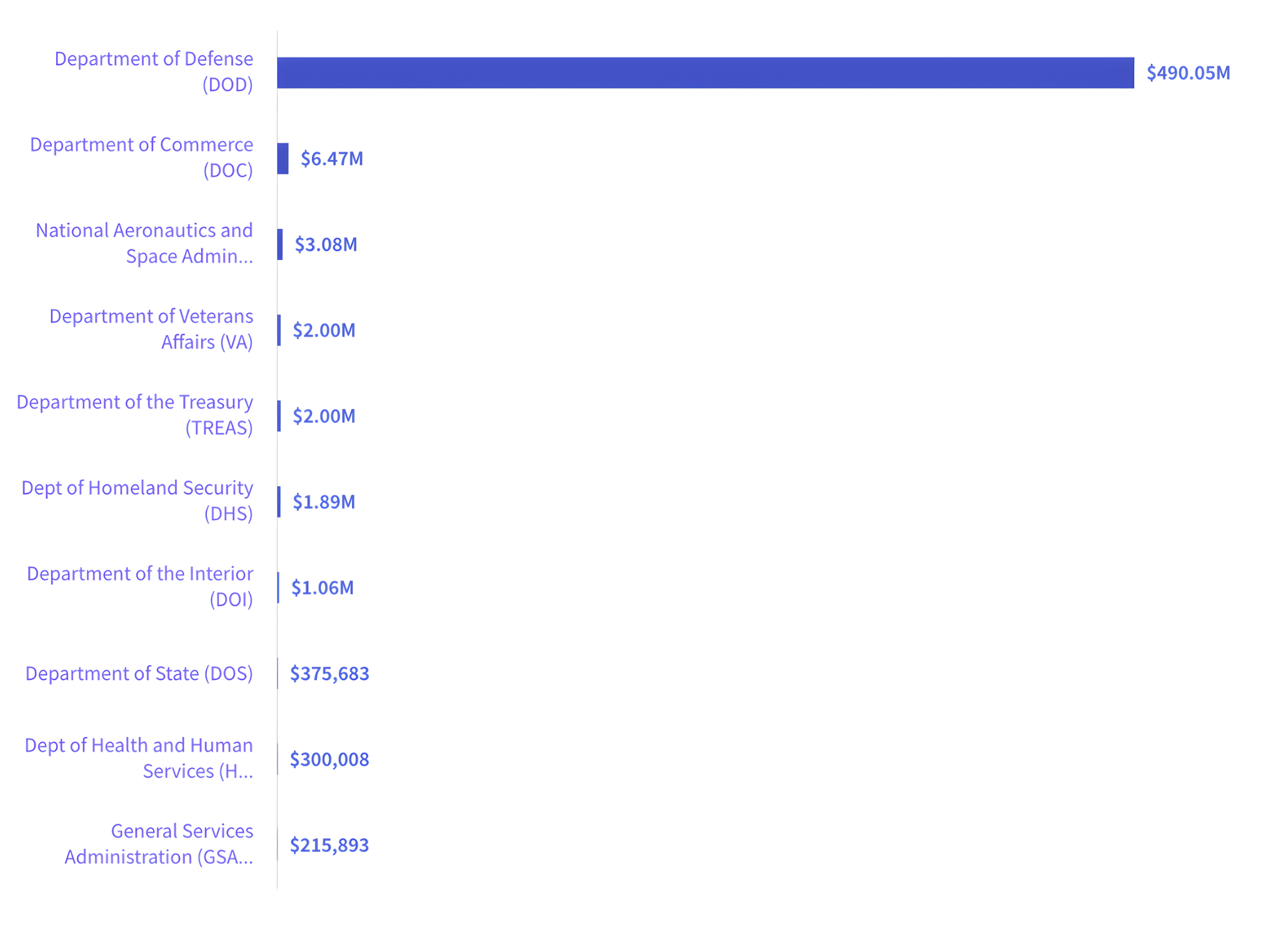Open the Department of Commerce (DOC) link
1288x925 pixels.
click(142, 157)
